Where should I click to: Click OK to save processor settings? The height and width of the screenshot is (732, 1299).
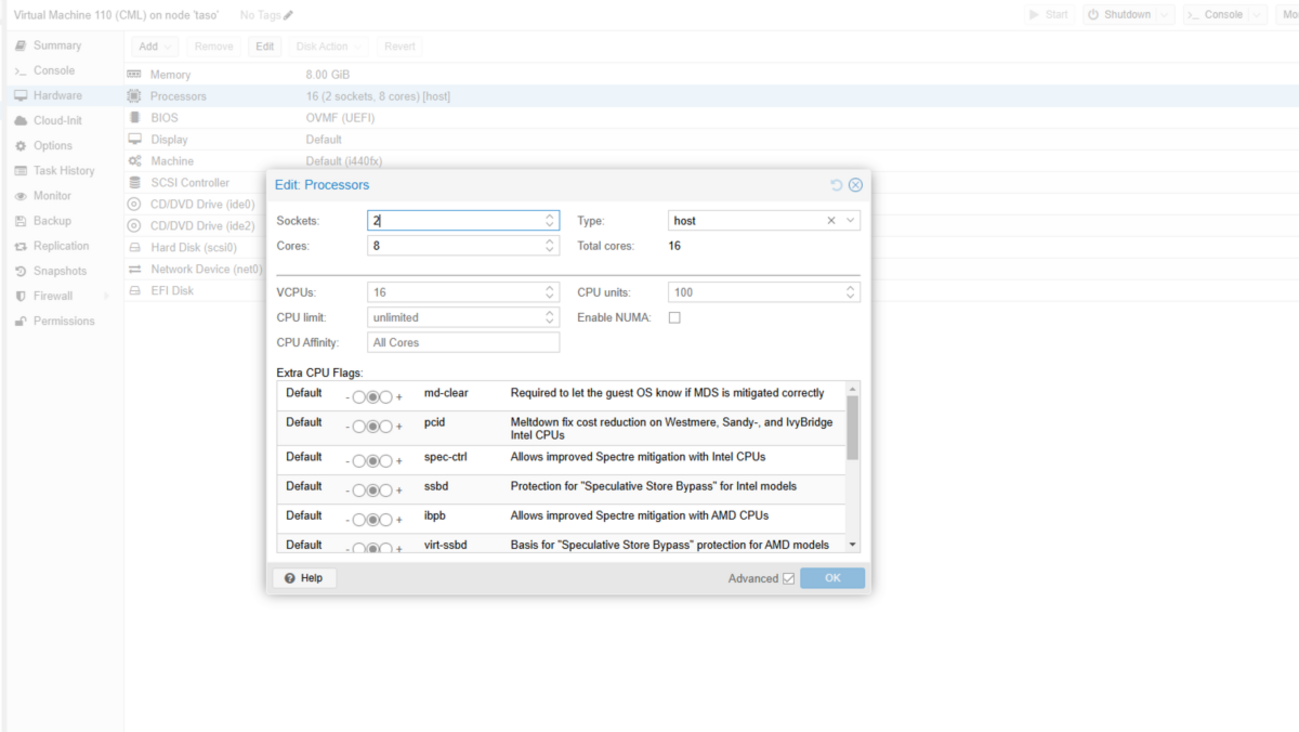pos(832,578)
